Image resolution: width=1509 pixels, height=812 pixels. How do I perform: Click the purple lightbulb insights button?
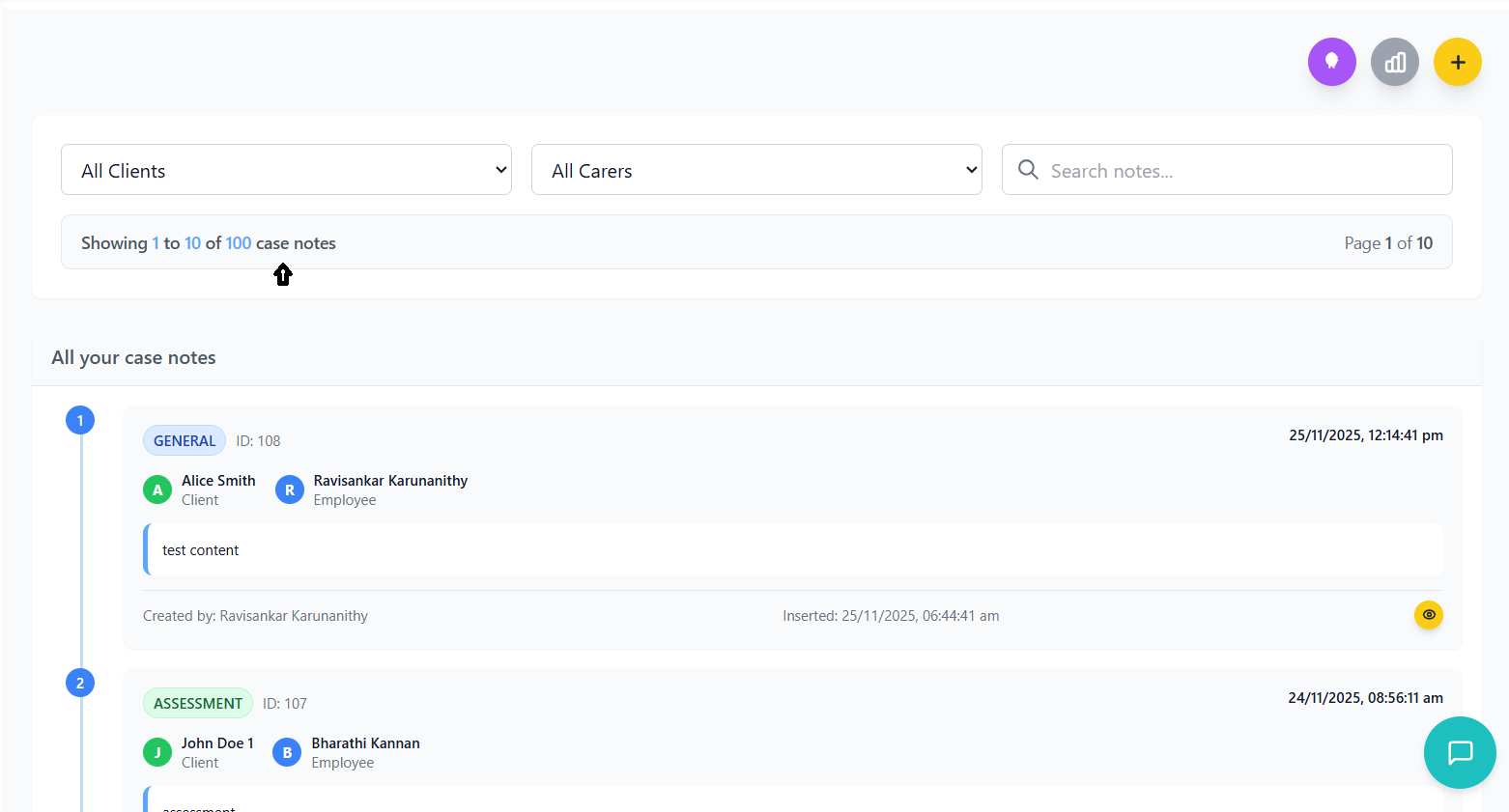[x=1331, y=62]
